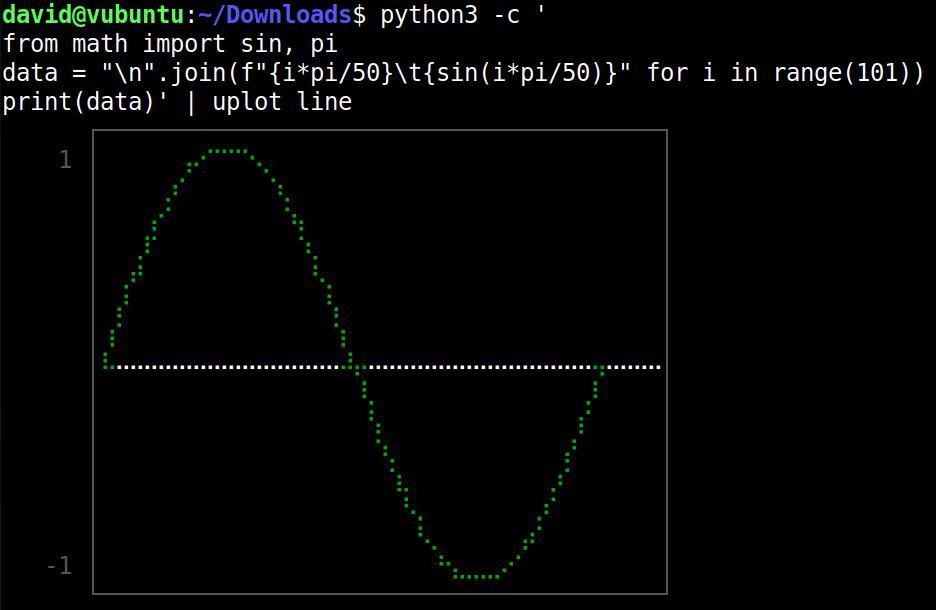Click the middle zero crossing of the sine curve
This screenshot has width=936, height=610.
[354, 367]
